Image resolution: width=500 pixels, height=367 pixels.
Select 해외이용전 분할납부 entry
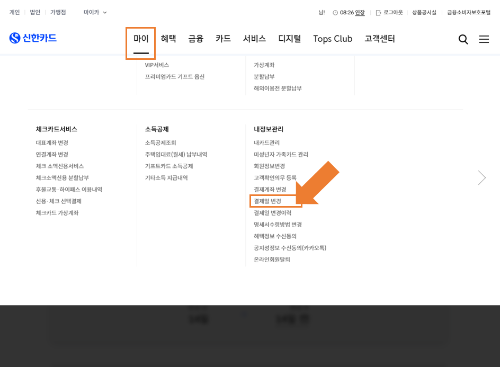278,88
